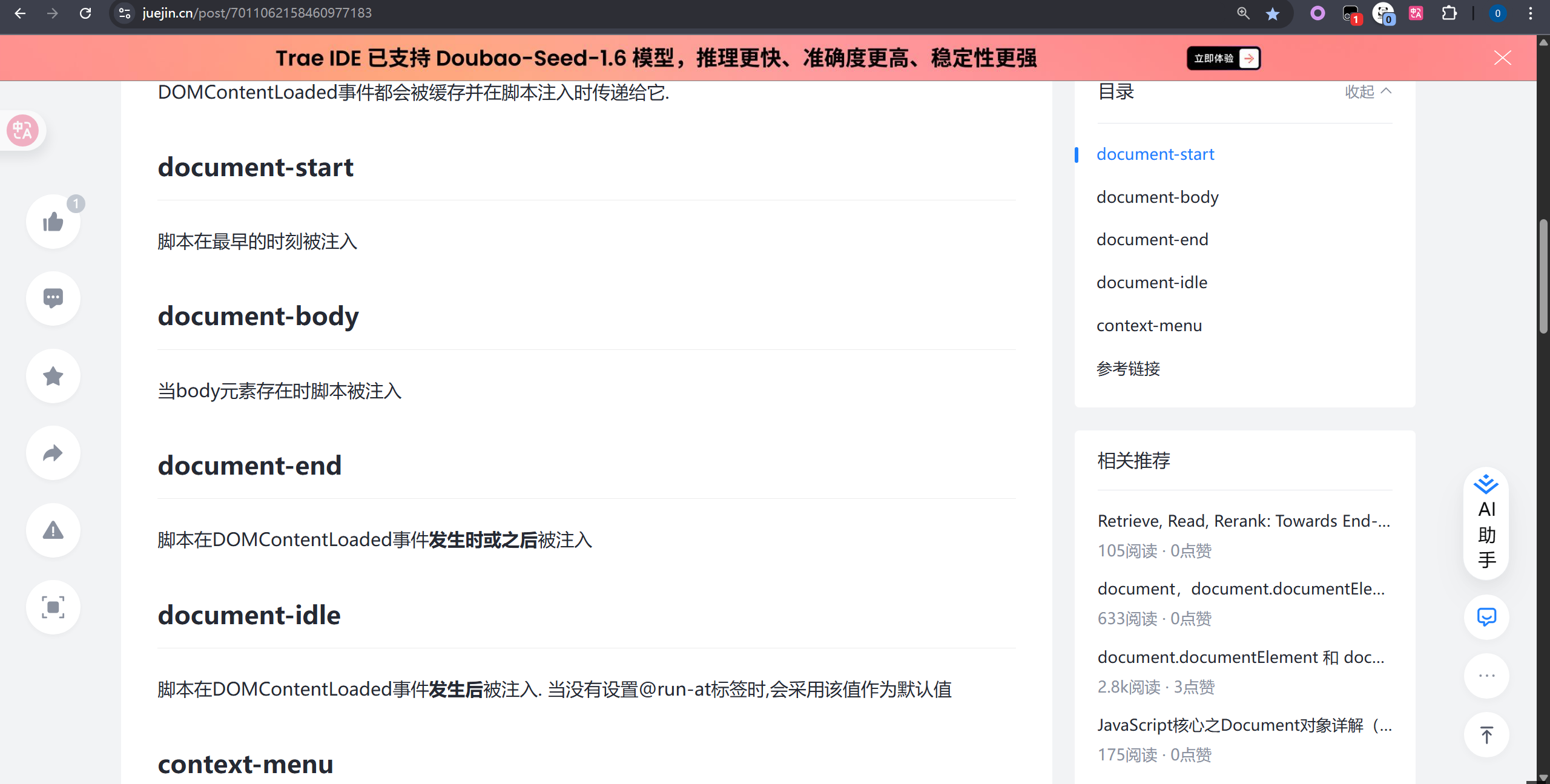The image size is (1550, 784).
Task: Share the article using the arrow icon
Action: 53,453
